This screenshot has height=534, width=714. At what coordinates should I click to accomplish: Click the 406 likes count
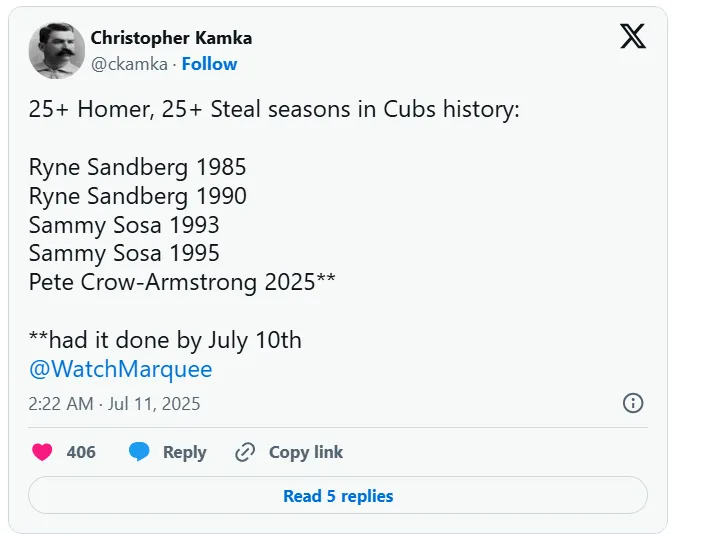pyautogui.click(x=81, y=452)
